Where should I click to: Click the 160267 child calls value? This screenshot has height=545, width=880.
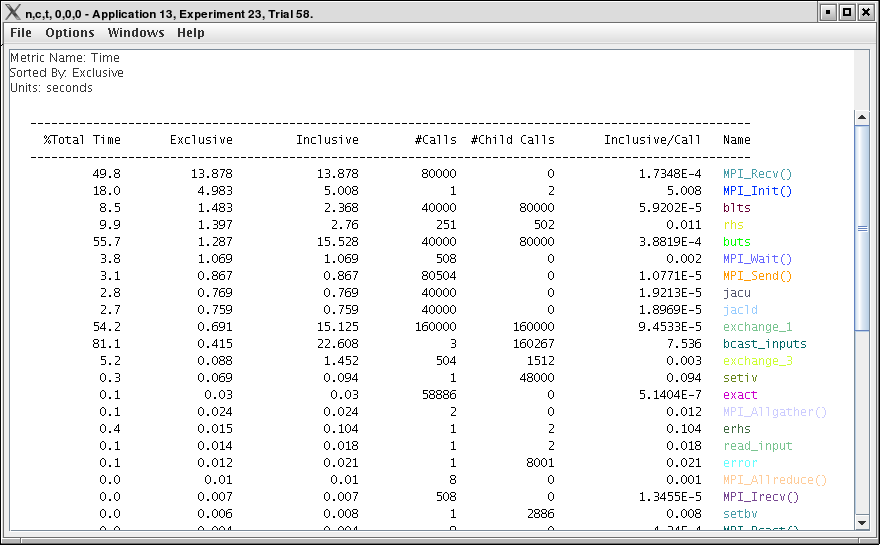pos(534,344)
